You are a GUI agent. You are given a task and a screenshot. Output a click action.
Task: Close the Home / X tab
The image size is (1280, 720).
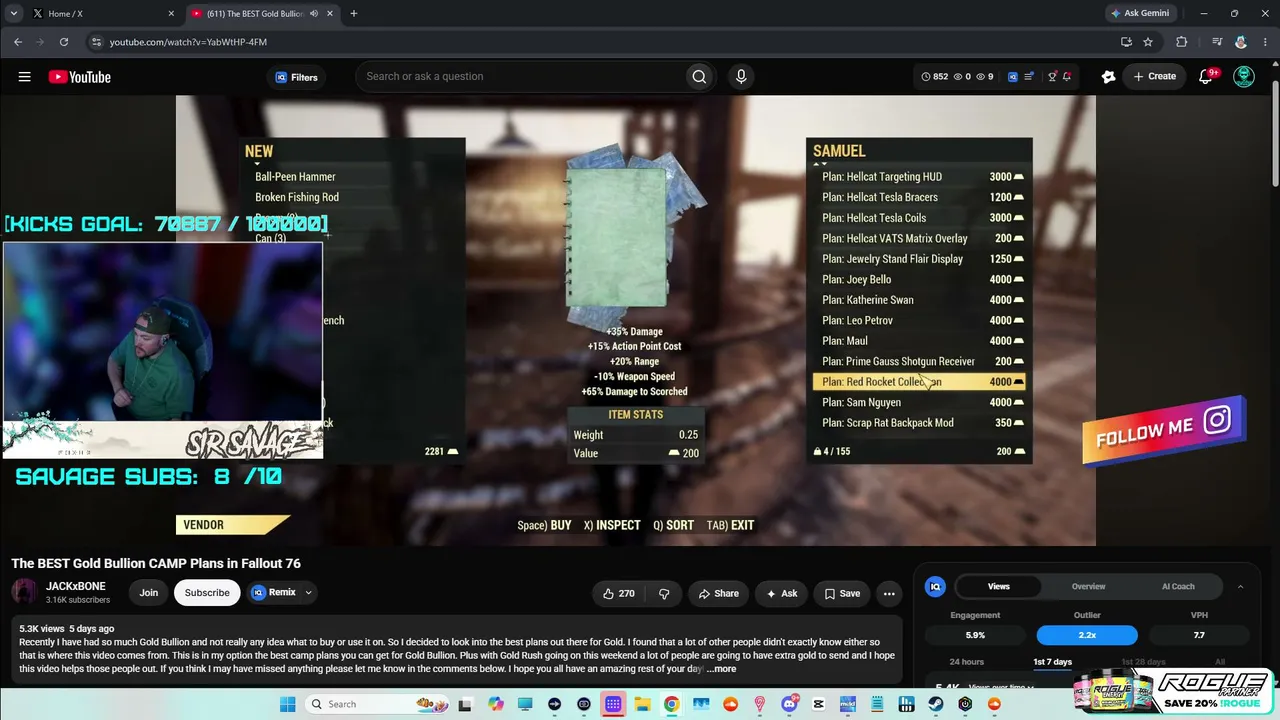pyautogui.click(x=171, y=14)
